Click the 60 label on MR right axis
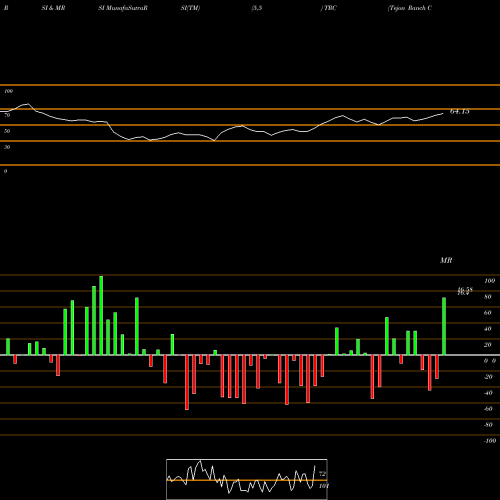This screenshot has height=500, width=500. pyautogui.click(x=488, y=313)
